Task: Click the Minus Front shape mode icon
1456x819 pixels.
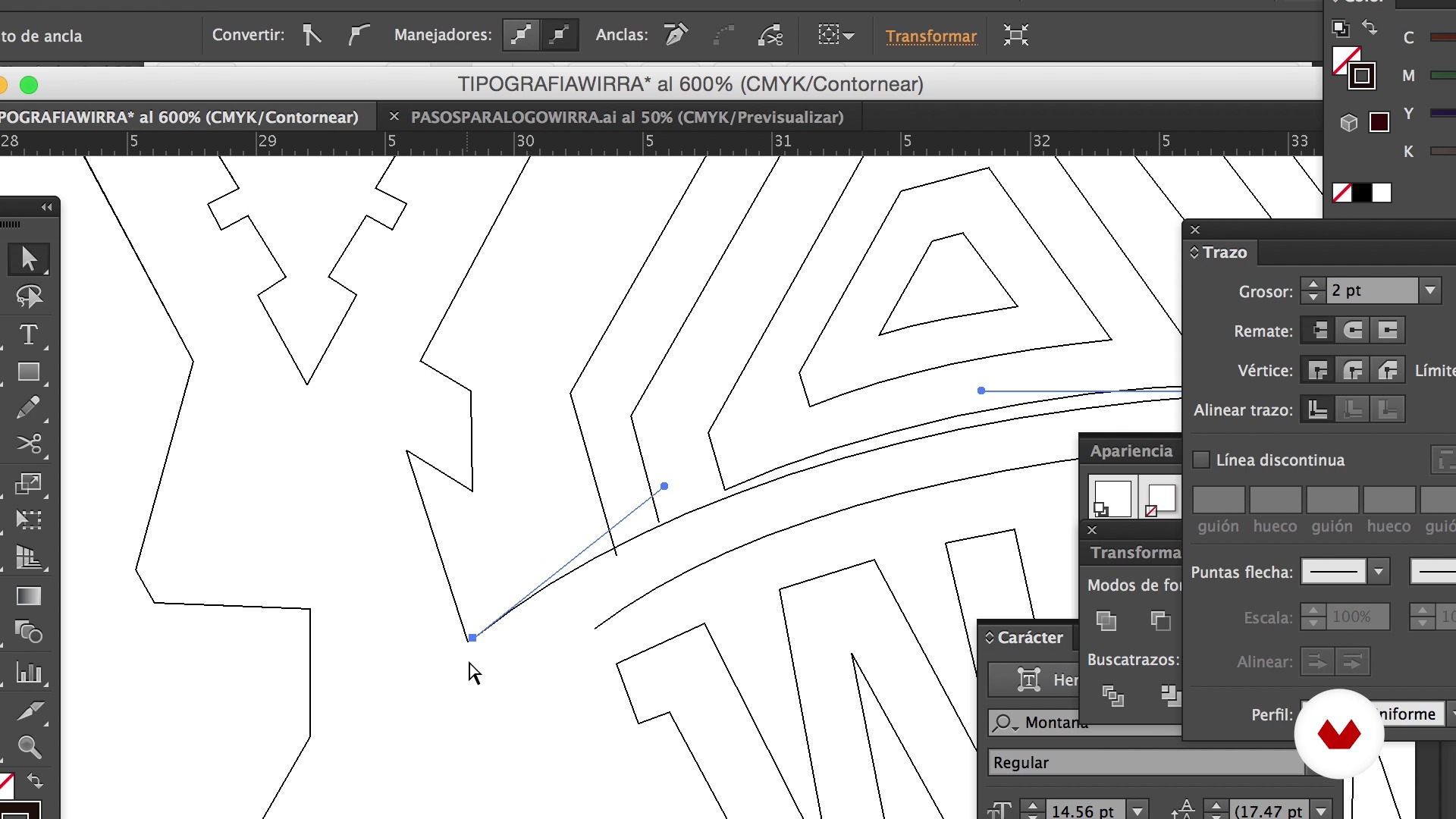Action: click(1160, 620)
